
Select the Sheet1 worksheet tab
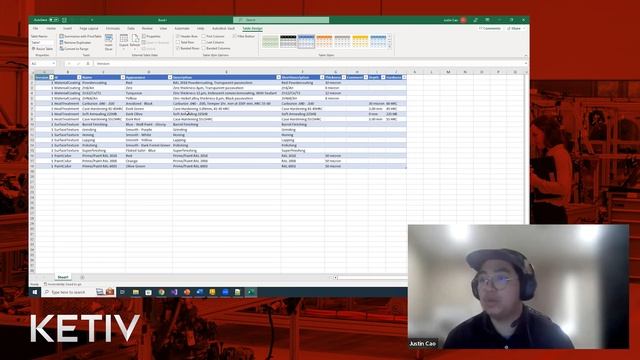pyautogui.click(x=62, y=278)
